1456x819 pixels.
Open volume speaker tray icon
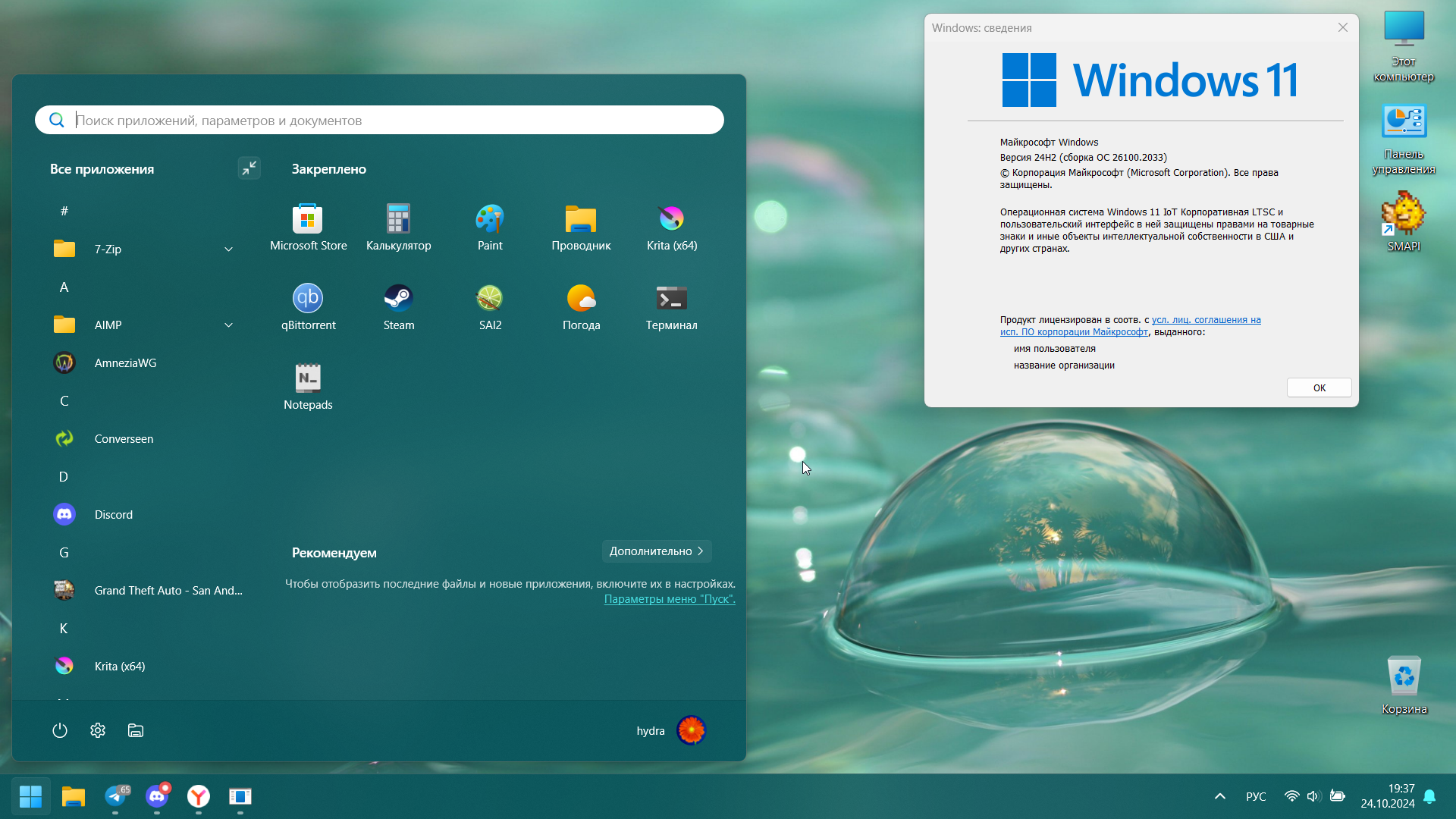click(1313, 796)
